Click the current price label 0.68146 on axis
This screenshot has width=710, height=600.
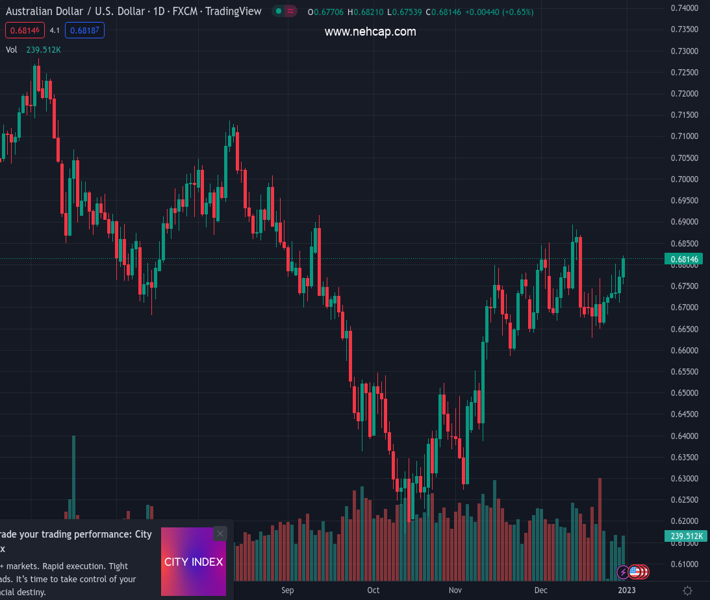pyautogui.click(x=686, y=259)
